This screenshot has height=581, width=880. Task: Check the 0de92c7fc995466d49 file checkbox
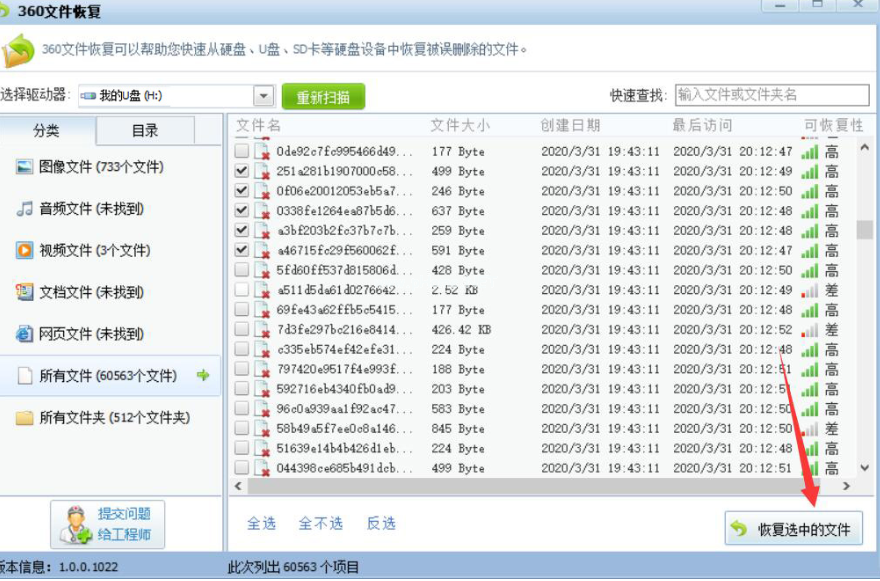coord(241,152)
